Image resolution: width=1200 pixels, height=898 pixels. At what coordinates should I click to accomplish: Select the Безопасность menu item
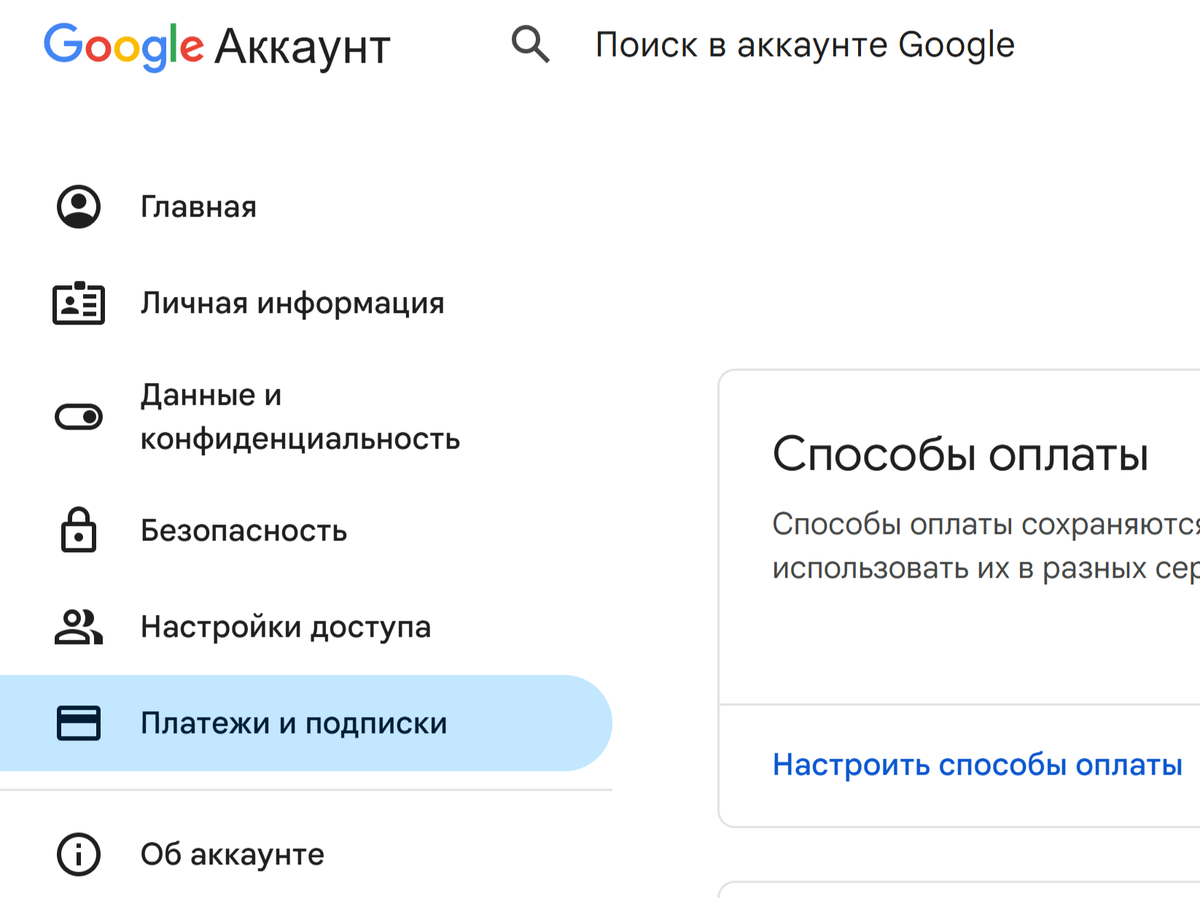pyautogui.click(x=243, y=530)
